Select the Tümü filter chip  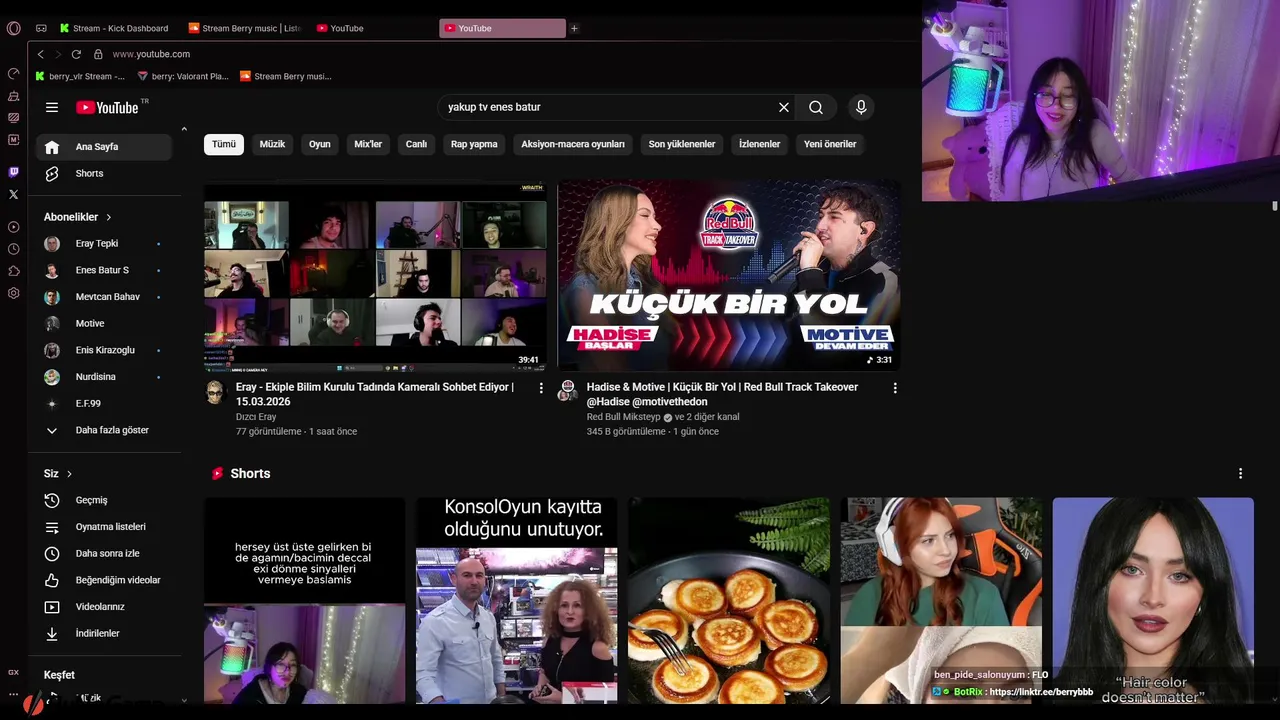pyautogui.click(x=224, y=144)
